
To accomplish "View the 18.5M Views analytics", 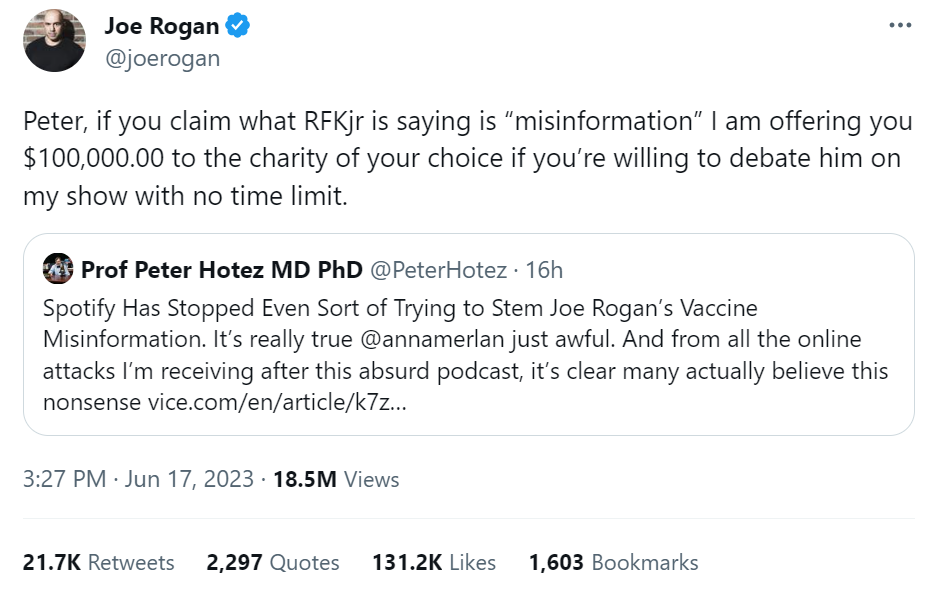I will tap(336, 479).
